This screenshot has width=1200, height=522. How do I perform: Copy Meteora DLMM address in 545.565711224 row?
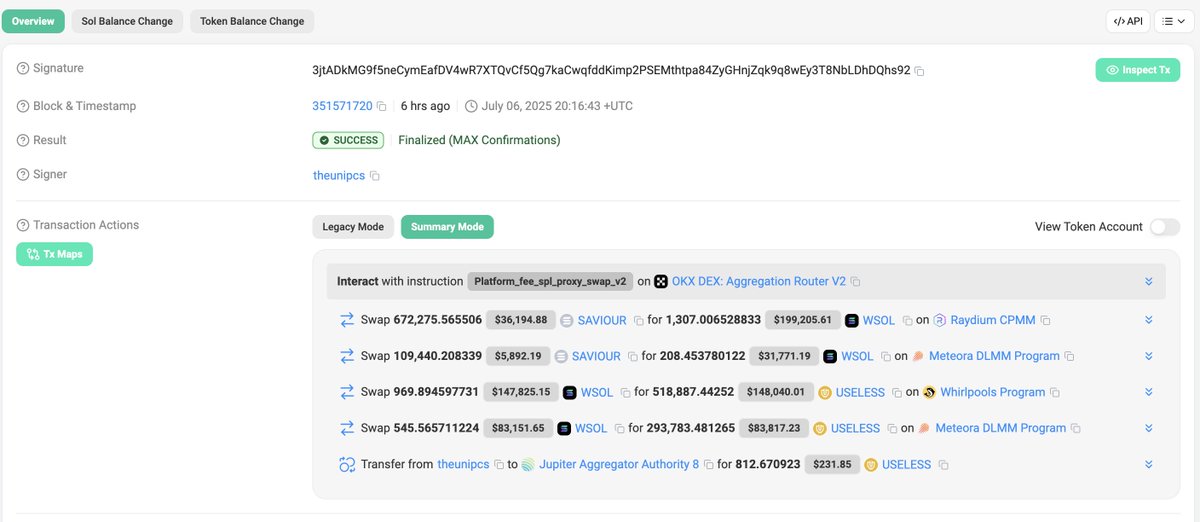pyautogui.click(x=1076, y=429)
